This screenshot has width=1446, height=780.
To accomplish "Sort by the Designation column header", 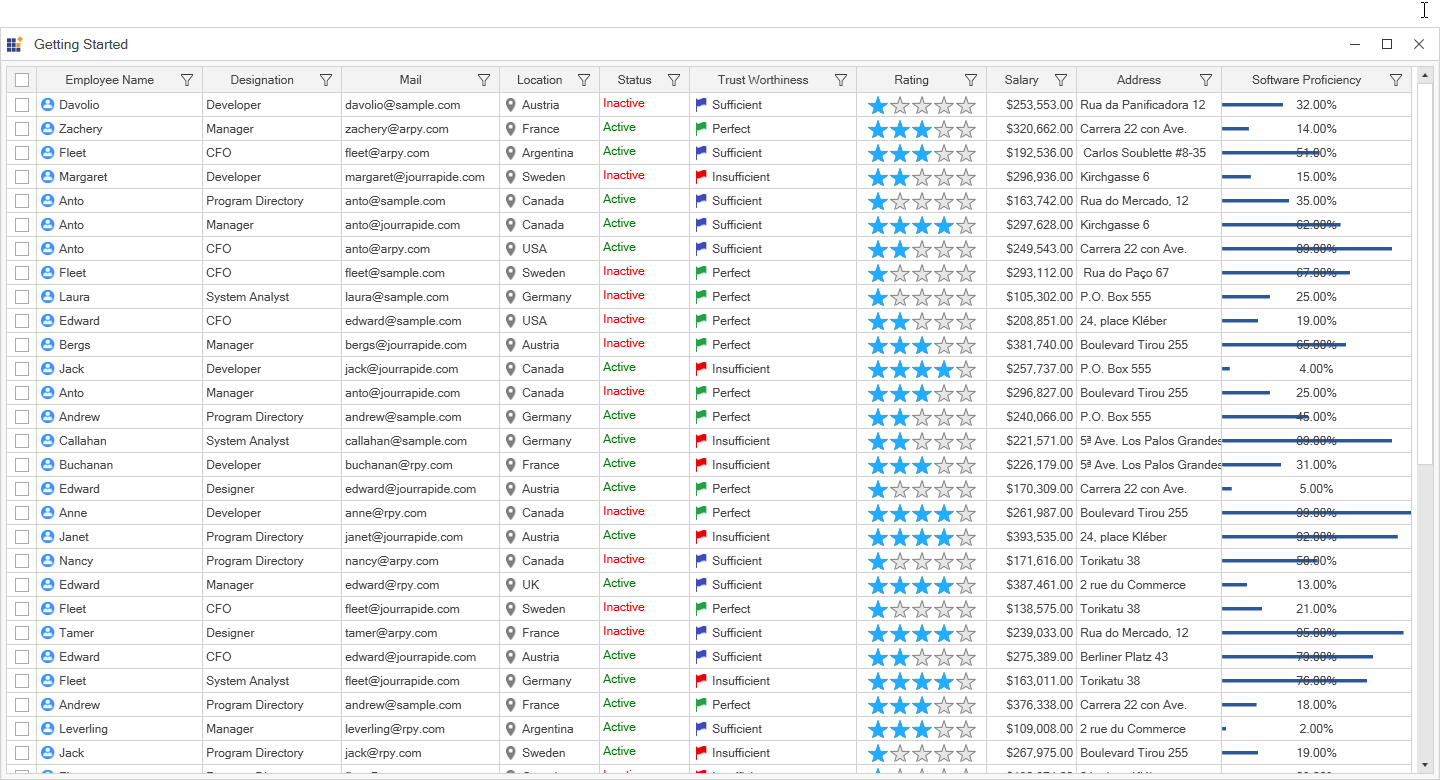I will pyautogui.click(x=261, y=79).
